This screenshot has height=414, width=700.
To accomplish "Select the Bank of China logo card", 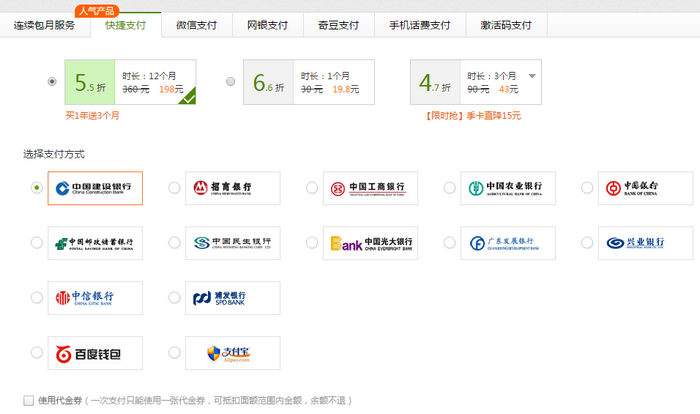I will (646, 188).
